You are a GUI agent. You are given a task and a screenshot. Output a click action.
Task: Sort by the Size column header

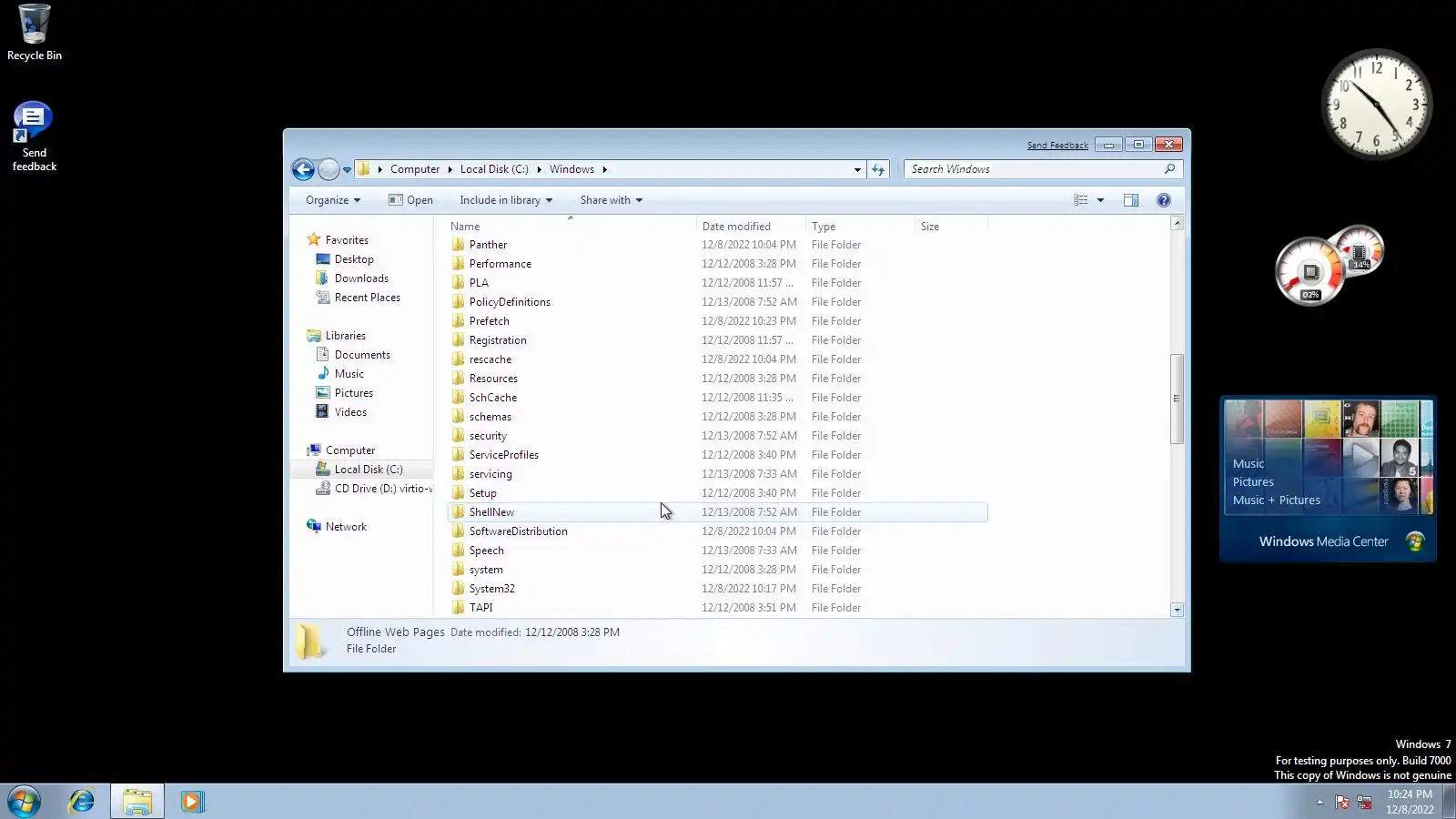point(951,227)
